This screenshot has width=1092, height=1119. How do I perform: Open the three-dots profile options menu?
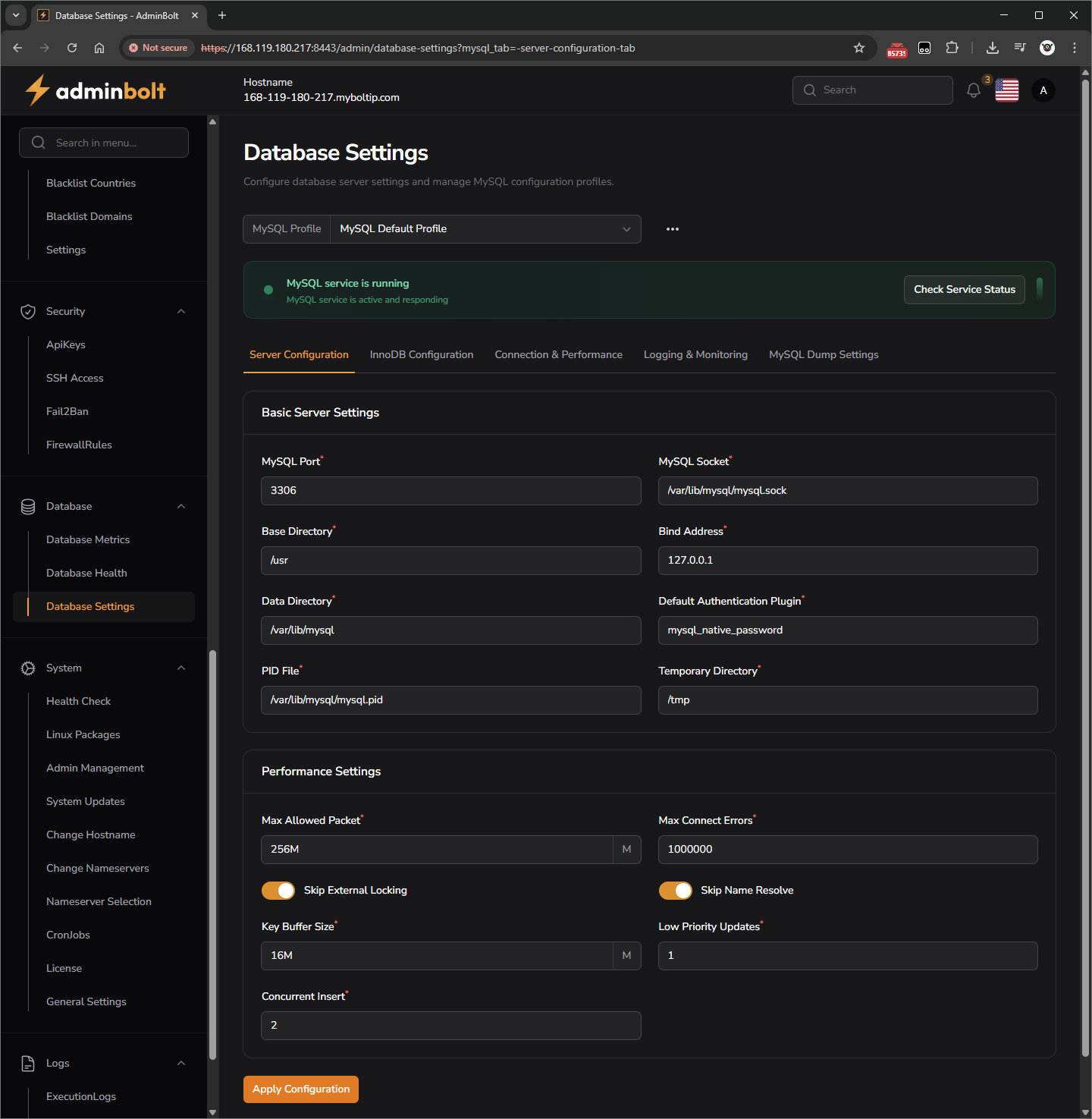[672, 229]
